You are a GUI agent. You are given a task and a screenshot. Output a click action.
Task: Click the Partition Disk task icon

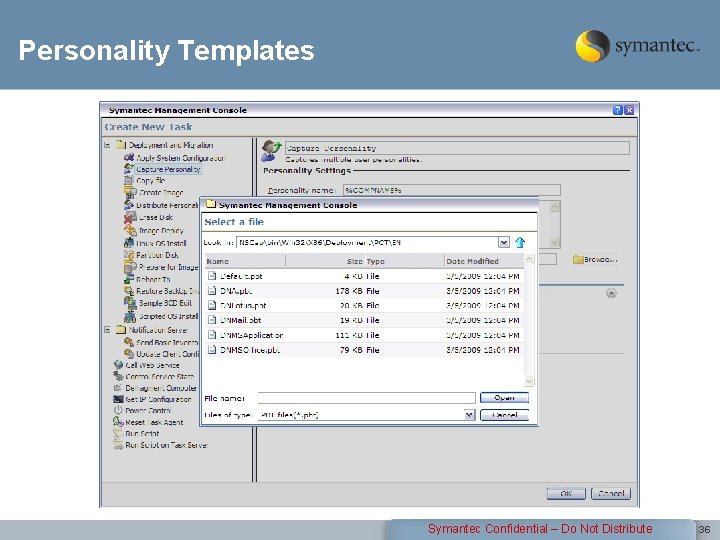click(129, 255)
